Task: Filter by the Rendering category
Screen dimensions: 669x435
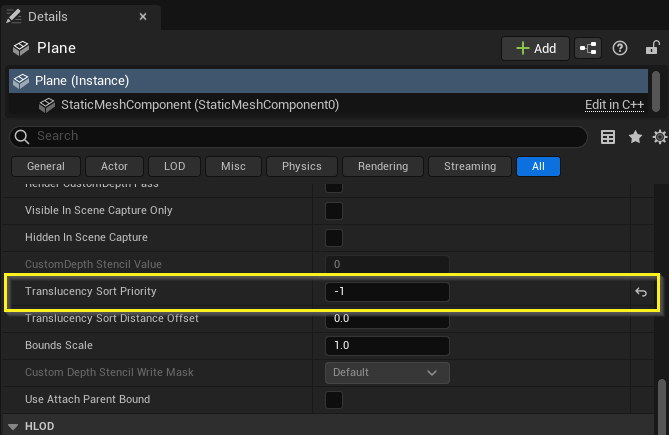Action: [383, 166]
